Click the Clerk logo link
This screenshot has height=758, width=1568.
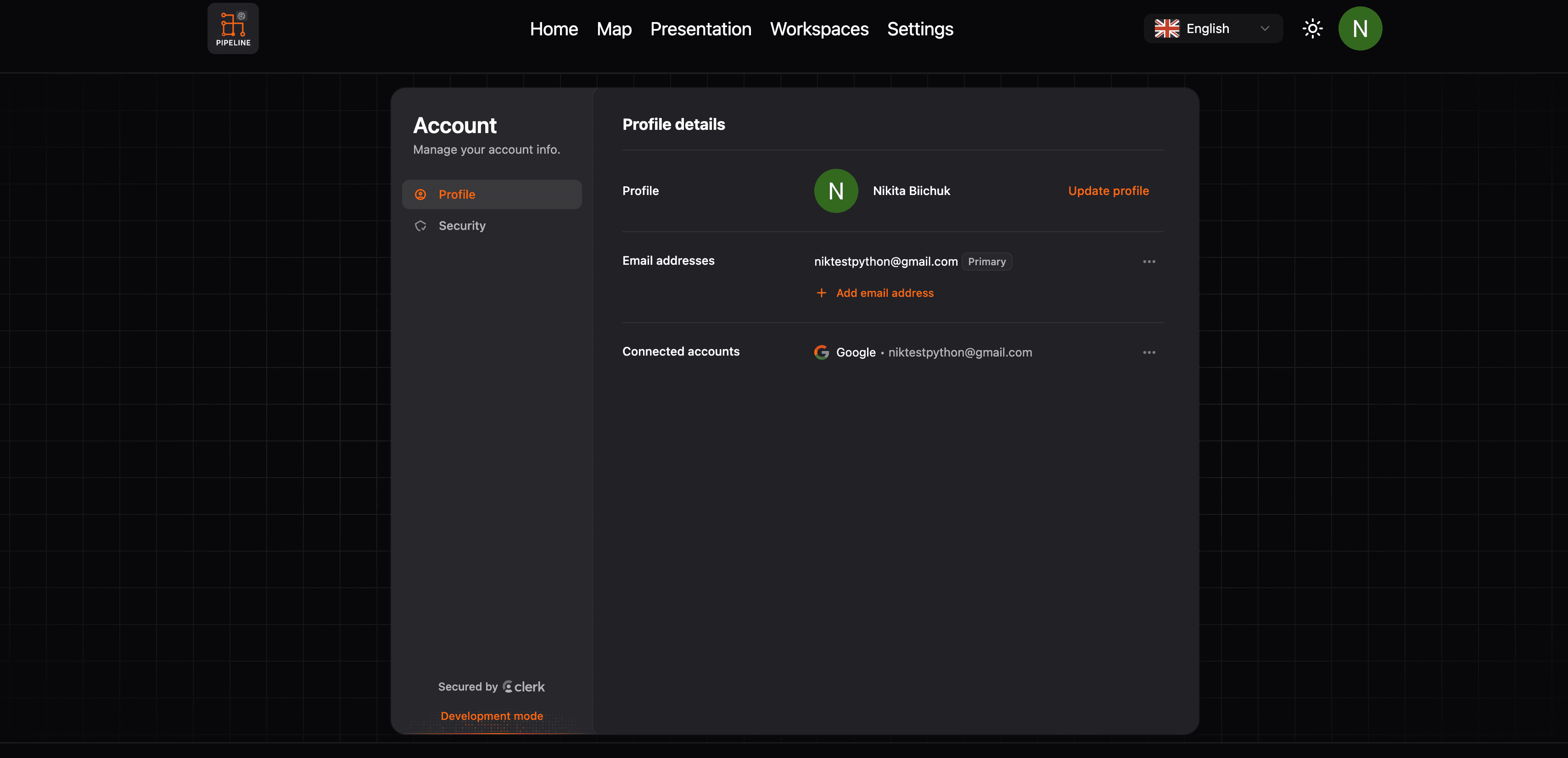point(524,687)
